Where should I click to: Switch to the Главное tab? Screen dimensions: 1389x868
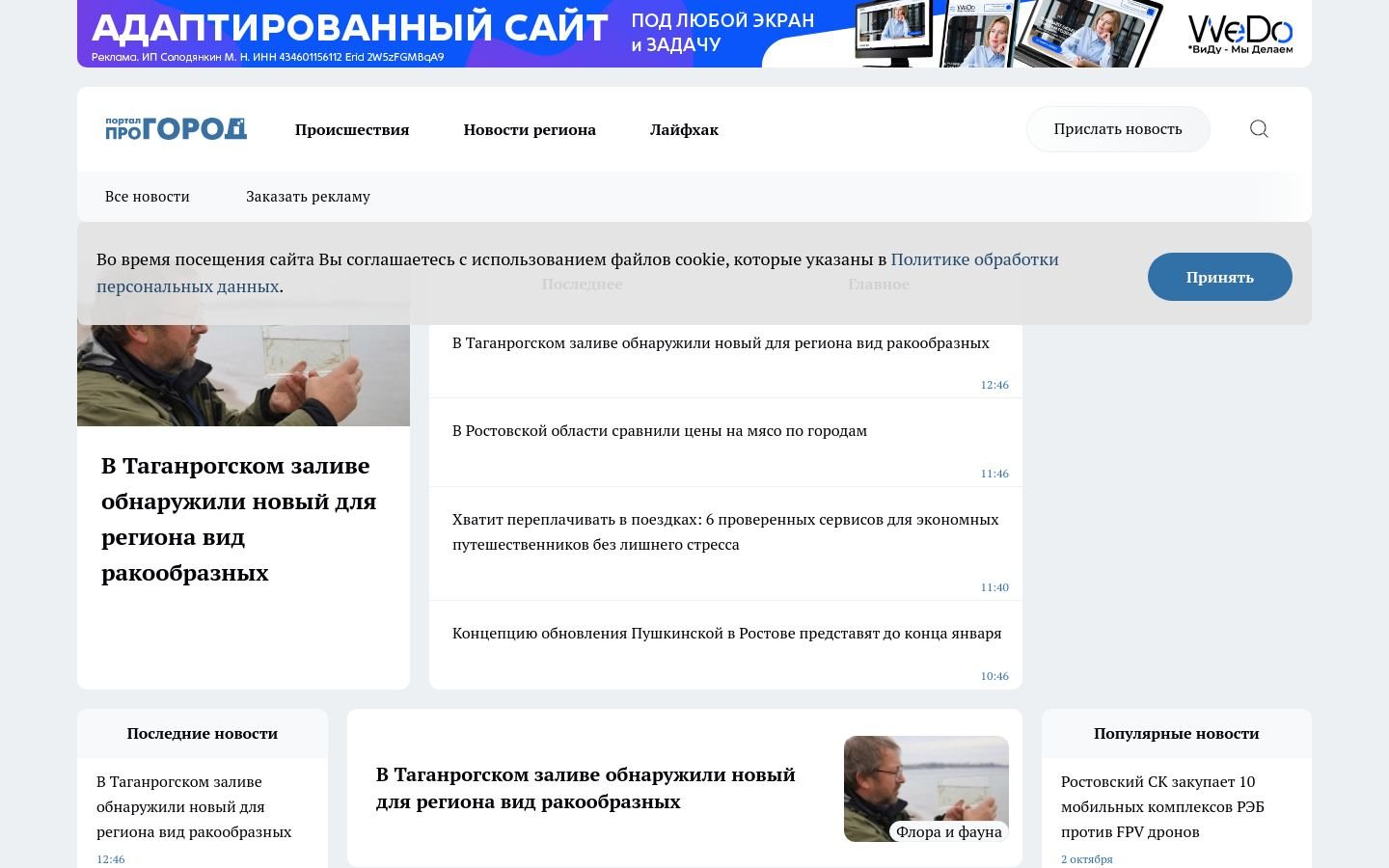point(879,285)
